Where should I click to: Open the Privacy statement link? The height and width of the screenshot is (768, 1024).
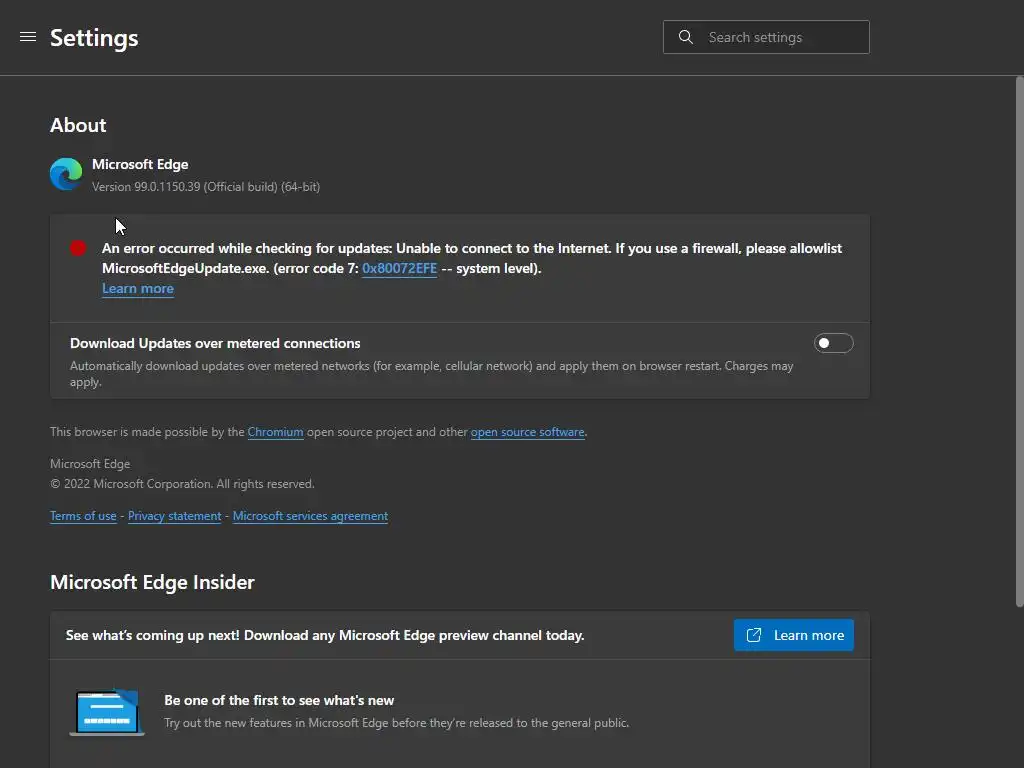(x=174, y=516)
